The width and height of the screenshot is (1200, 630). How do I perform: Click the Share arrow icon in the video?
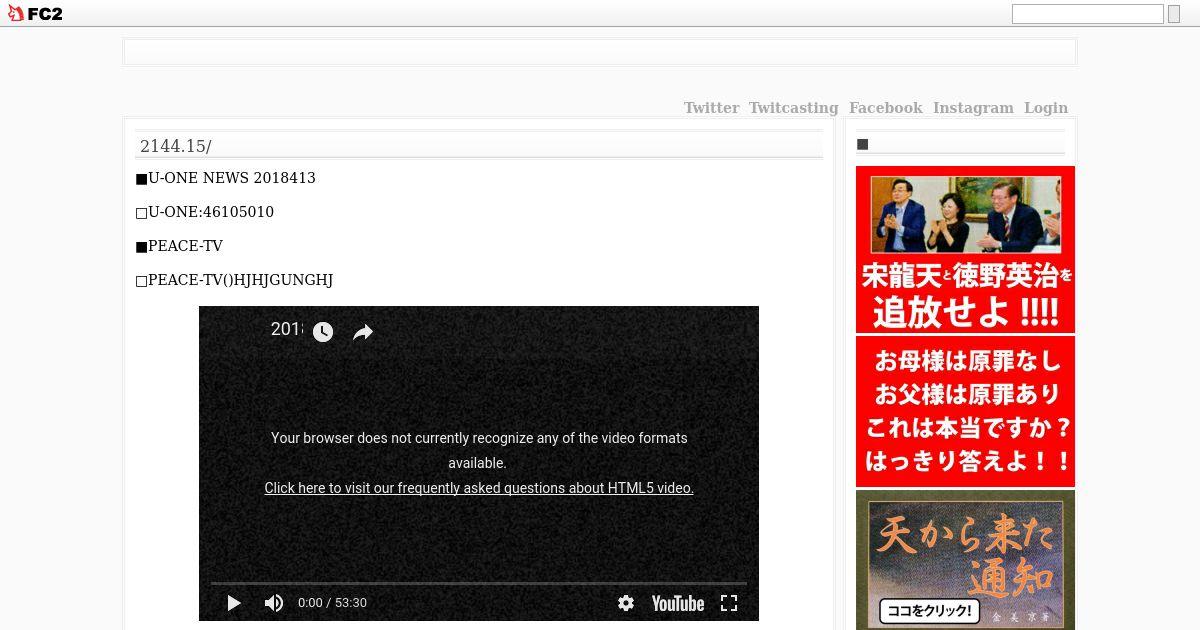pyautogui.click(x=363, y=332)
